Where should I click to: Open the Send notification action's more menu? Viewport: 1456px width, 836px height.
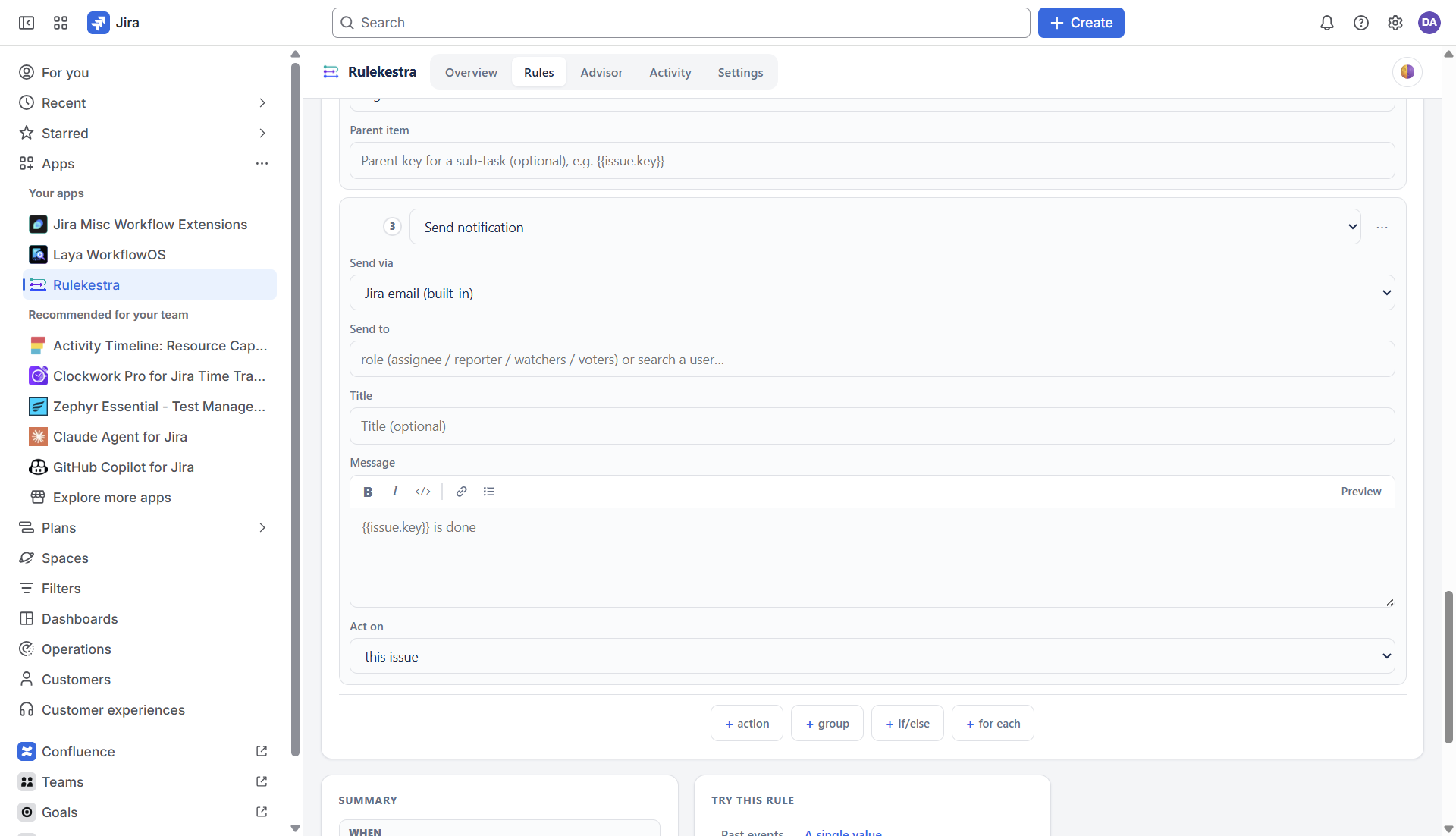point(1382,228)
